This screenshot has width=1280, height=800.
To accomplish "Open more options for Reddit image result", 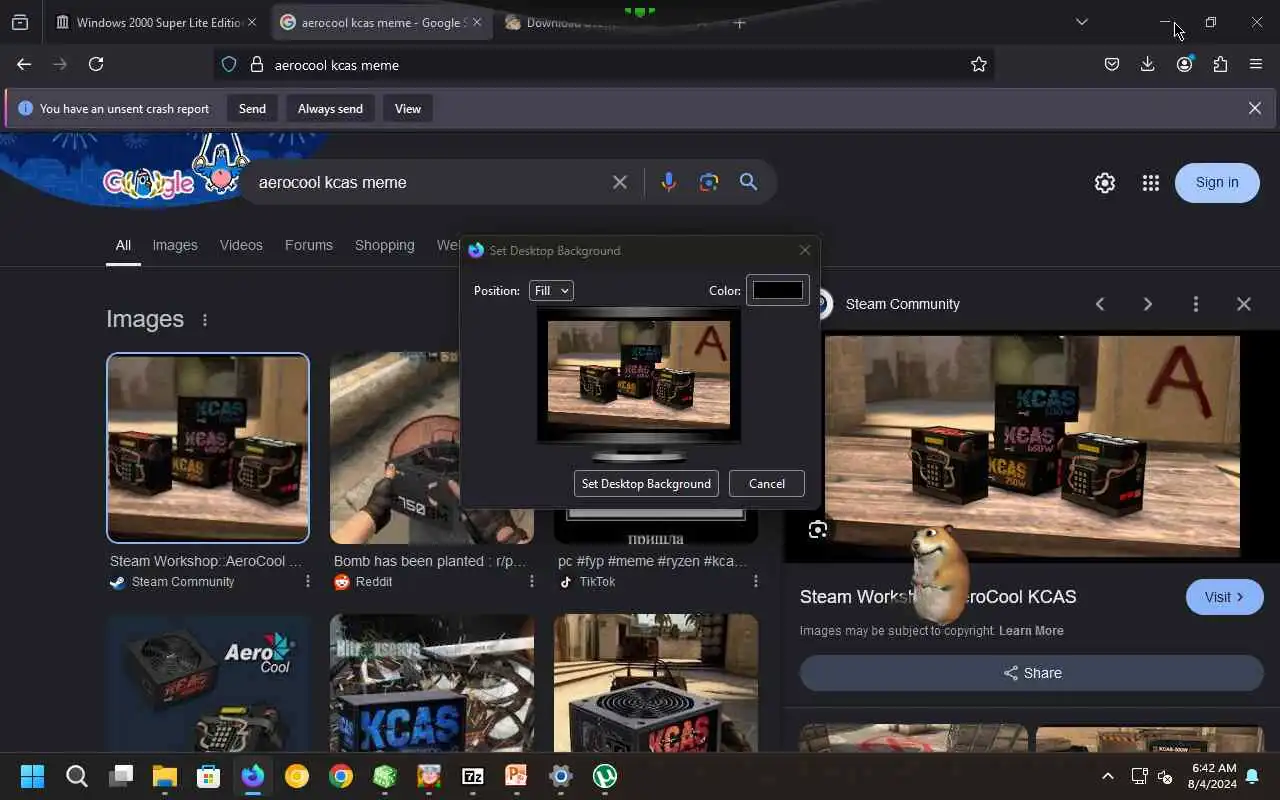I will coord(532,581).
